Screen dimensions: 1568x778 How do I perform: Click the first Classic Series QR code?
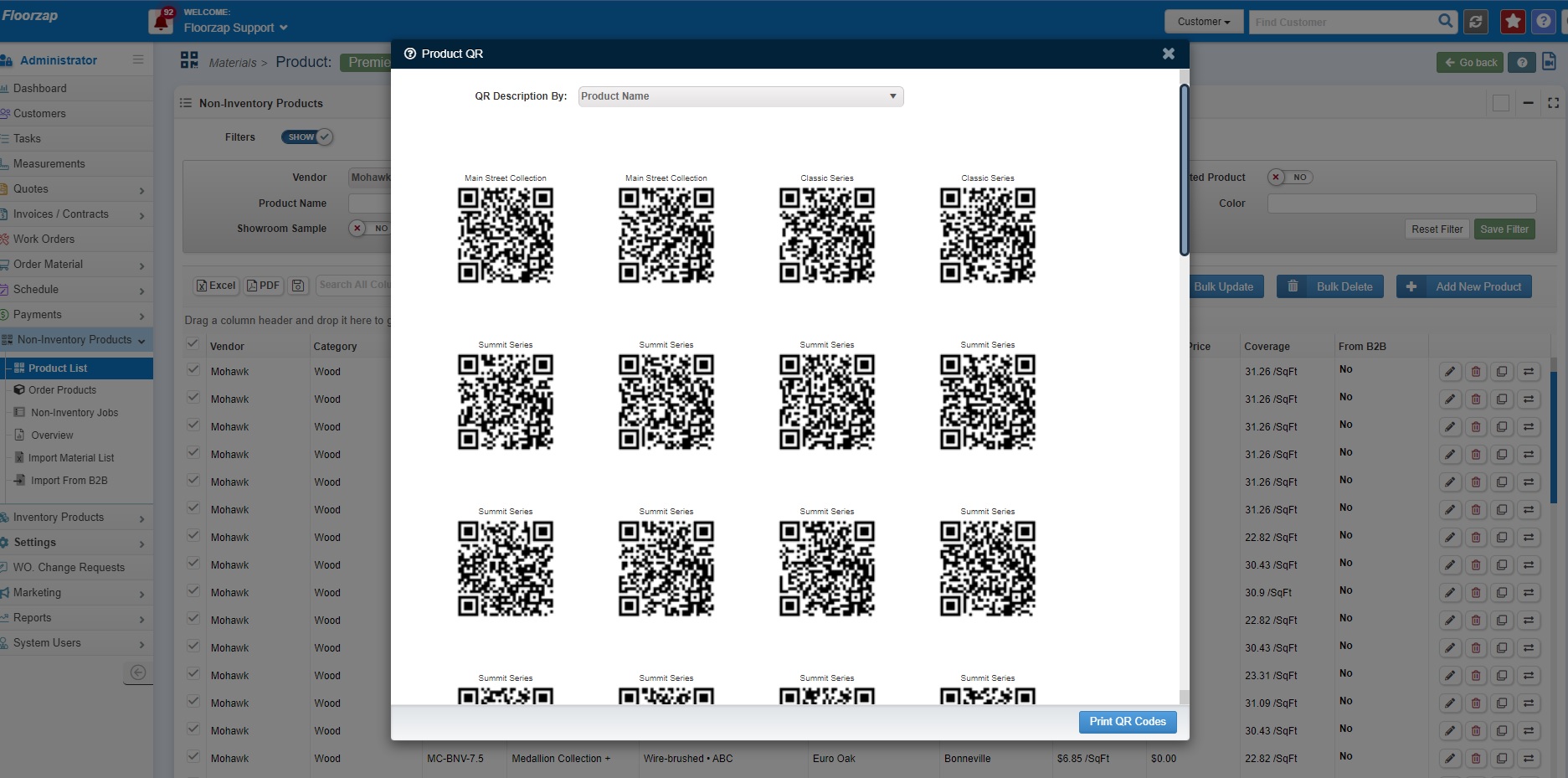(827, 235)
